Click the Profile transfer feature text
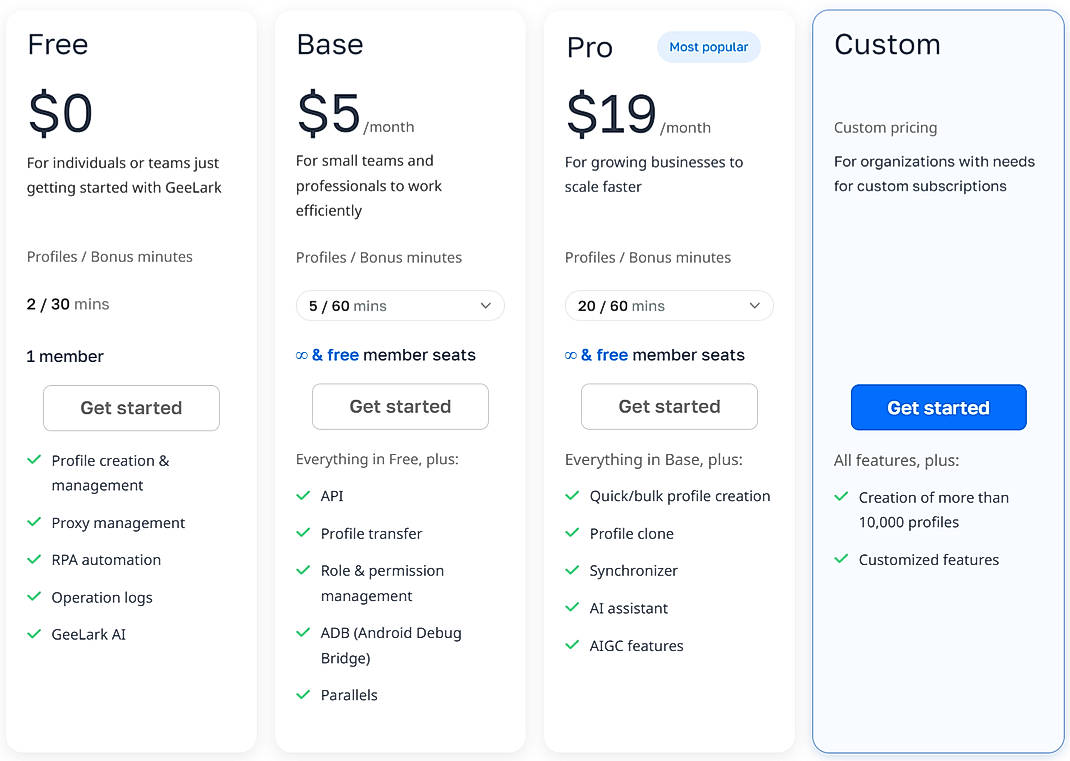1070x761 pixels. tap(371, 534)
